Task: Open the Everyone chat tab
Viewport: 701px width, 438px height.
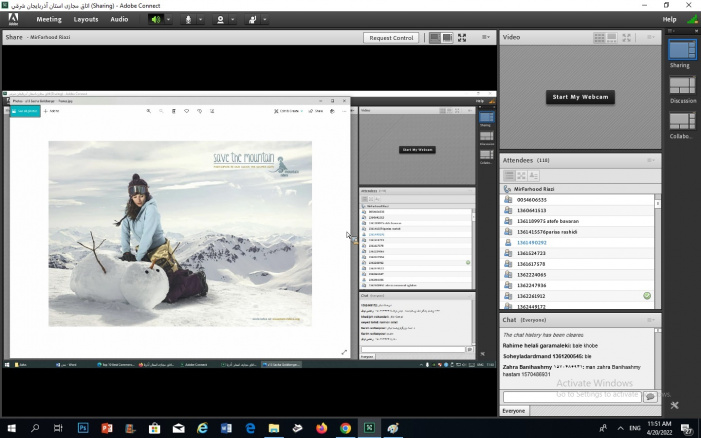Action: click(x=514, y=411)
